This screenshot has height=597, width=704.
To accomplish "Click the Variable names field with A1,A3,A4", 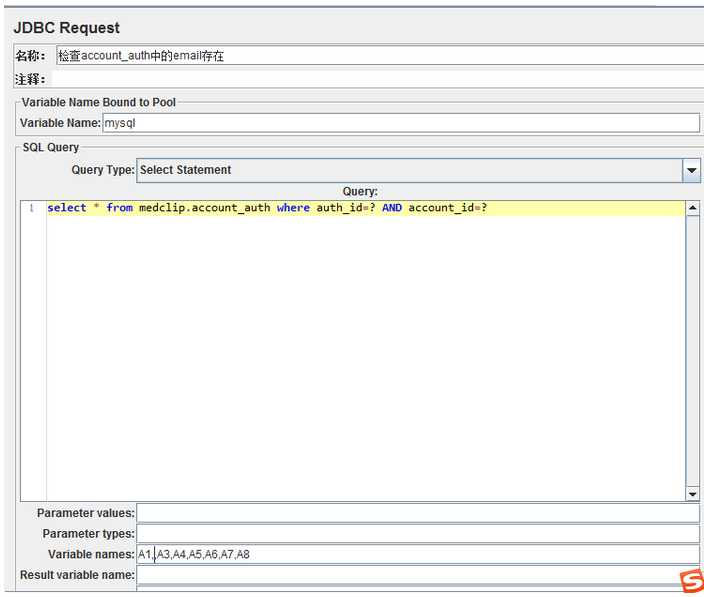I will (418, 554).
